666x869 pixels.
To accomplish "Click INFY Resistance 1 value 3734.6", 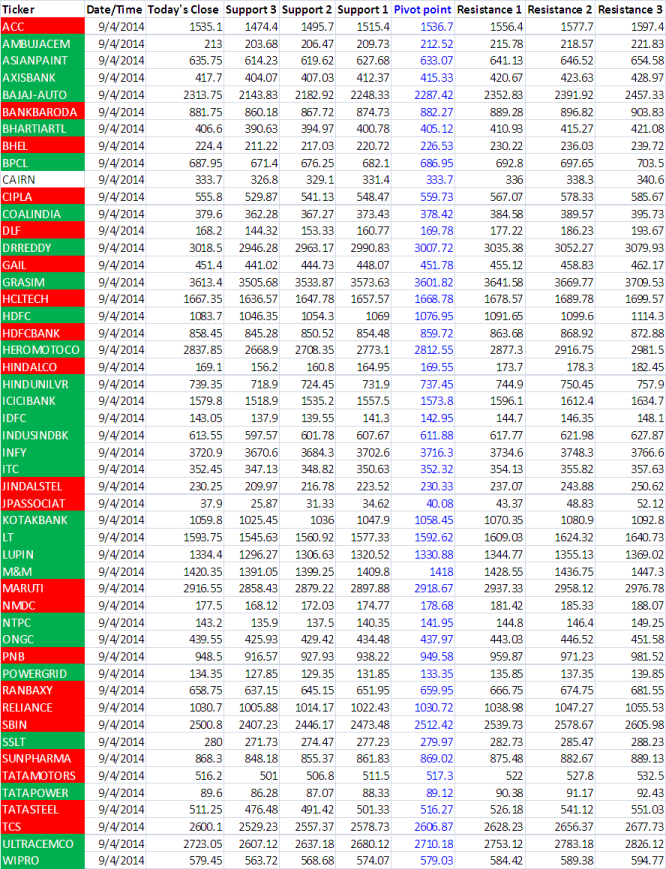I will tap(506, 452).
